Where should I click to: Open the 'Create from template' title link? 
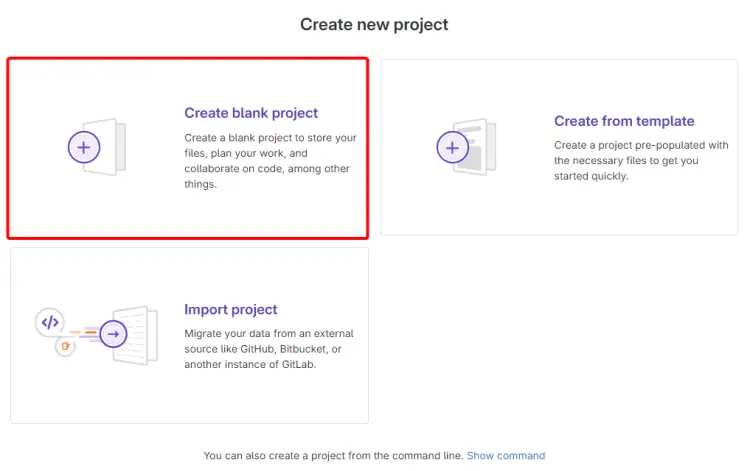624,121
